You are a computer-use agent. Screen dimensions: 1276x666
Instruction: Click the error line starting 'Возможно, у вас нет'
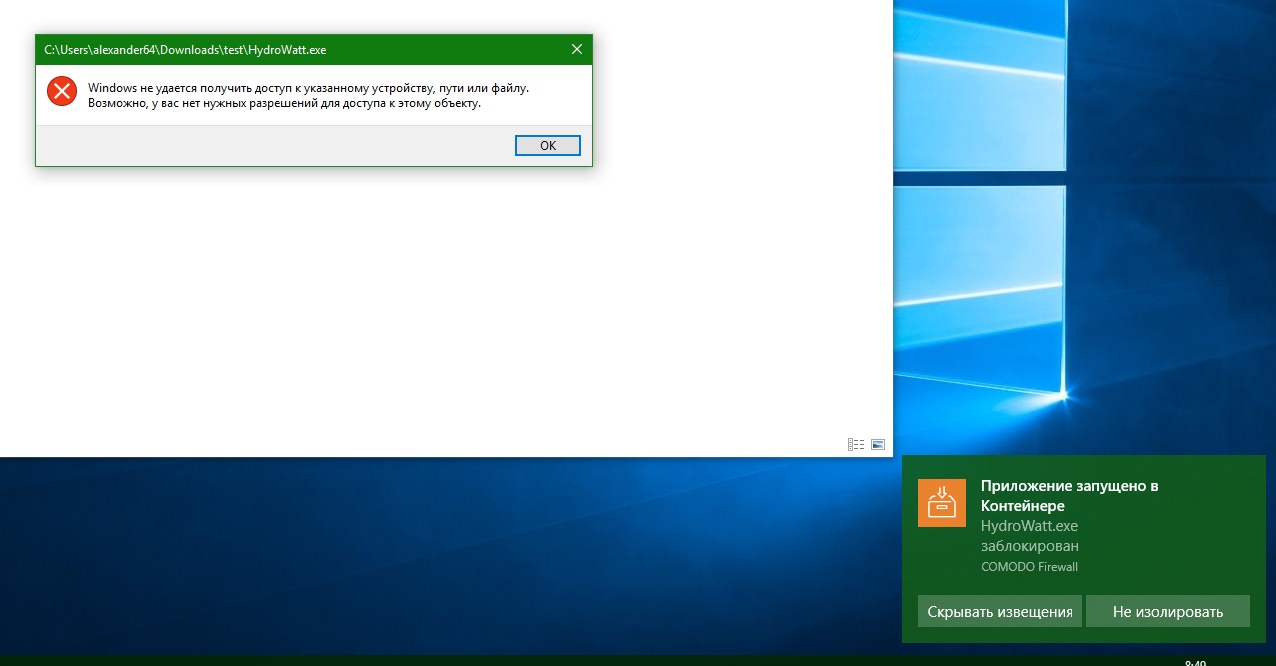click(285, 103)
